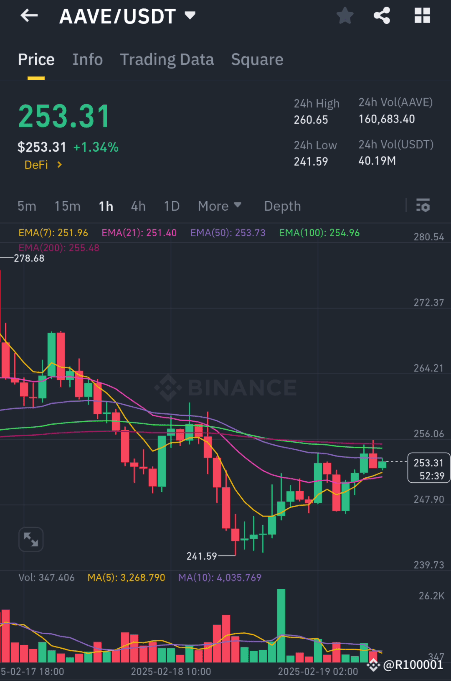The width and height of the screenshot is (451, 681).
Task: Tap the current price tag 253.31 on the axis
Action: point(428,468)
